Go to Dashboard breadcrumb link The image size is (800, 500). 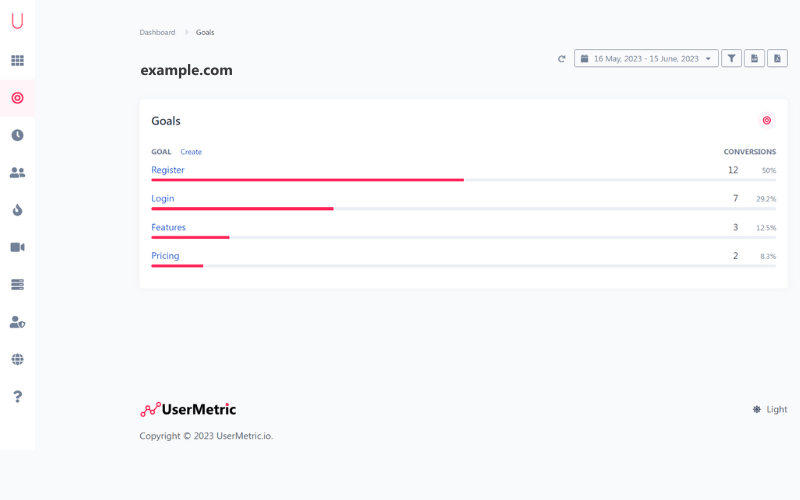pyautogui.click(x=157, y=32)
